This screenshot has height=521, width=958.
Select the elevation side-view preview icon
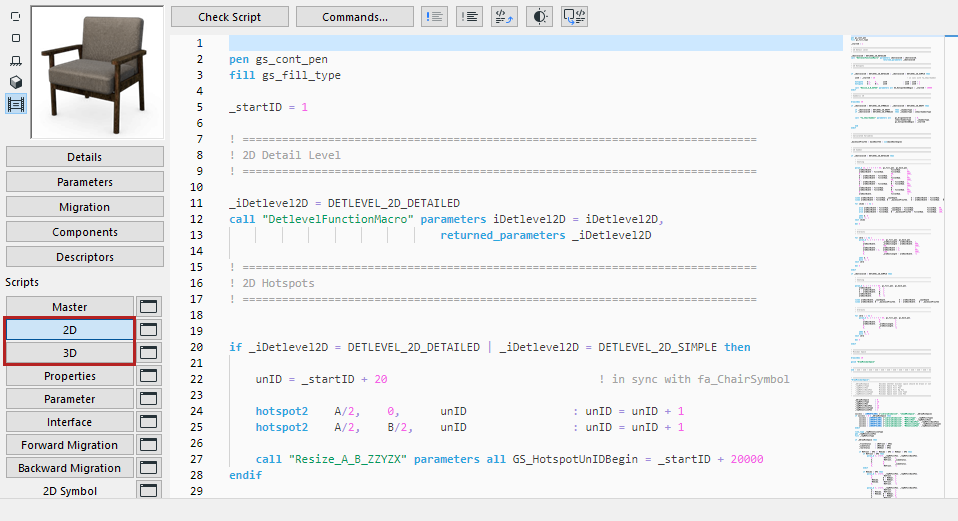pyautogui.click(x=16, y=61)
